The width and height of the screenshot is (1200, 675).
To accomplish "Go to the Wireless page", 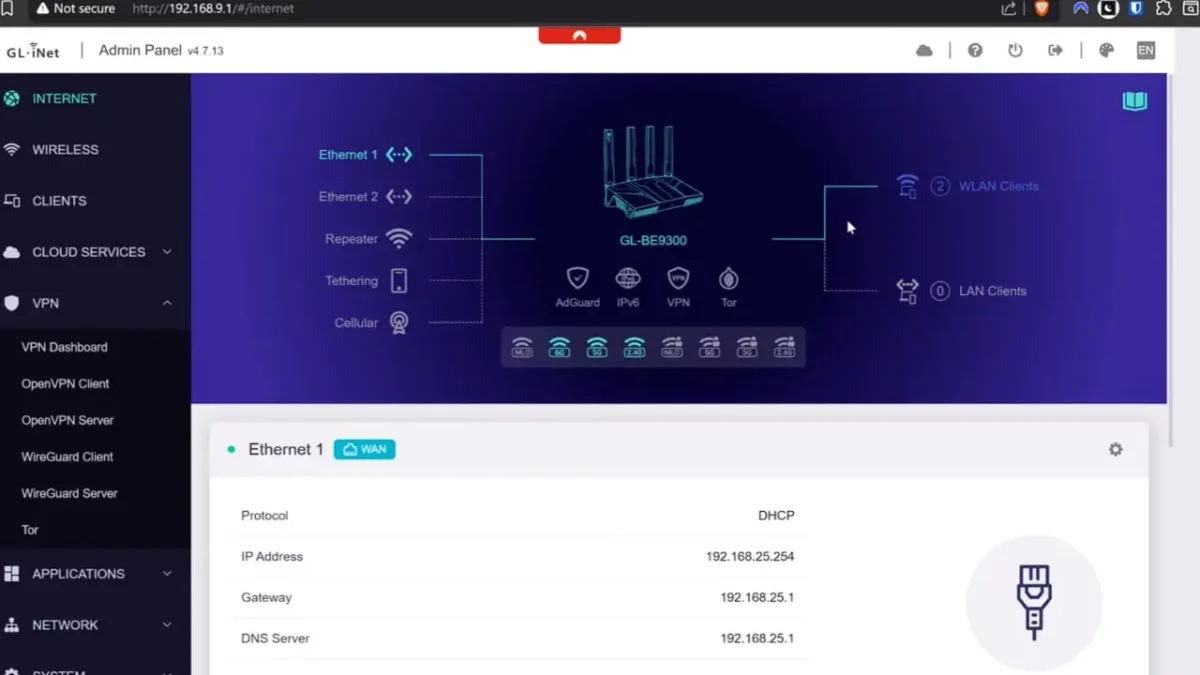I will (x=65, y=150).
